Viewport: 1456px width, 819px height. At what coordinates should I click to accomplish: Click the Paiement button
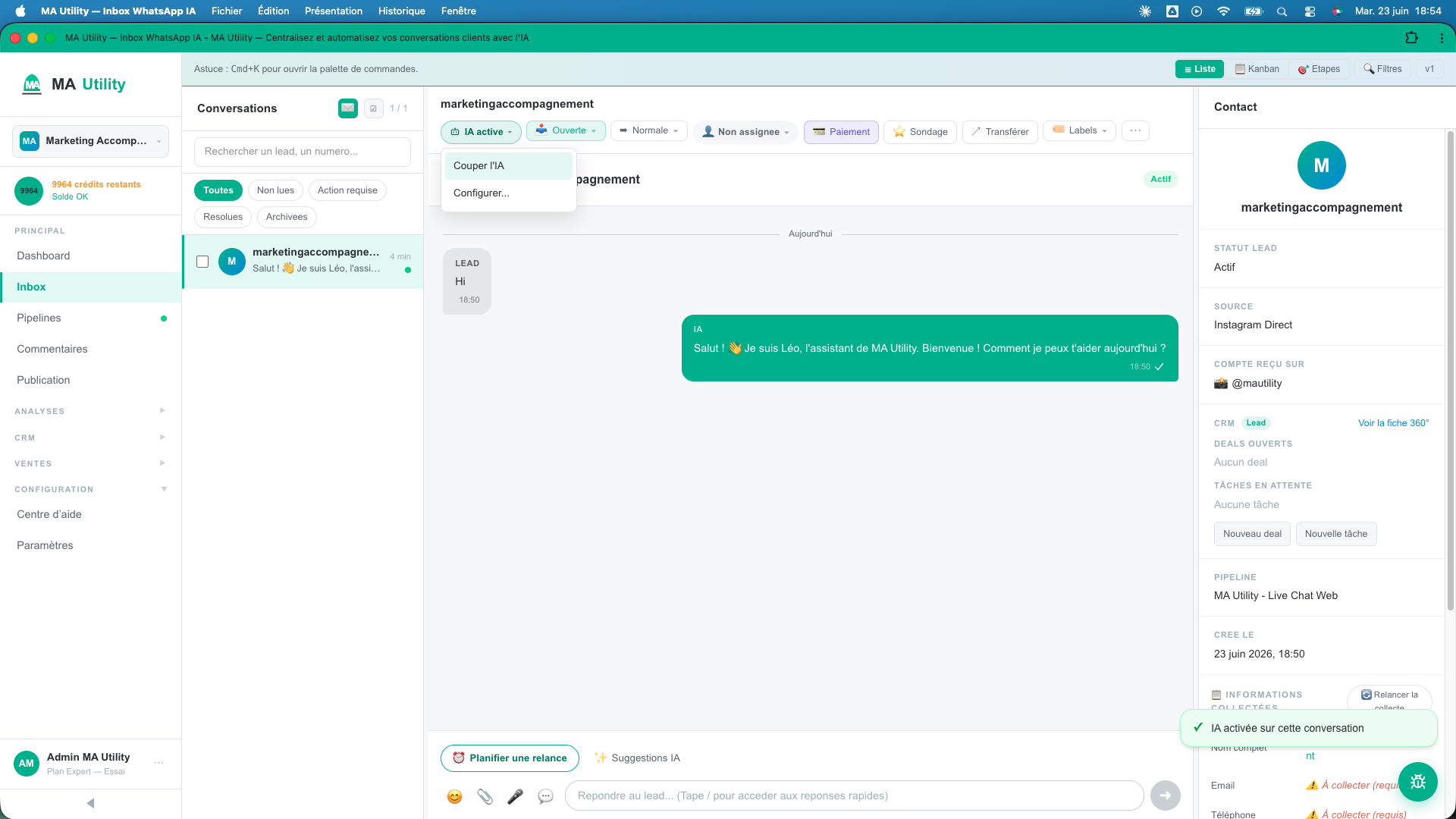[841, 132]
